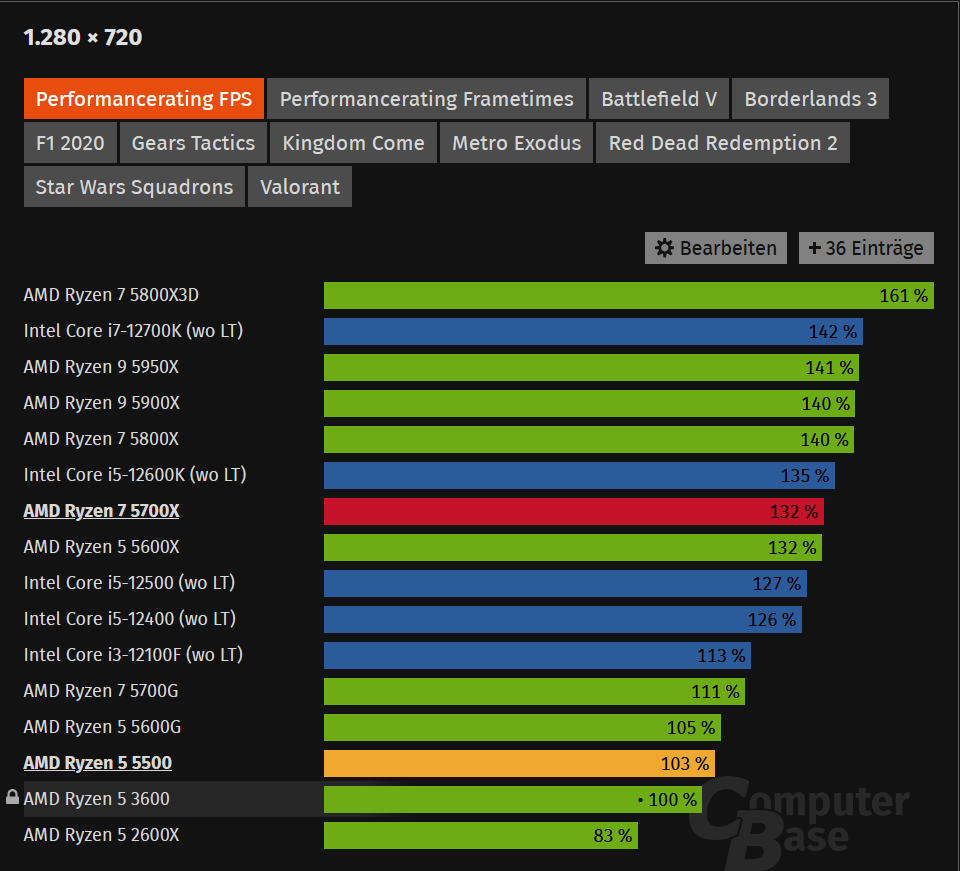
Task: Show the F1 2020 results tab
Action: pos(70,143)
